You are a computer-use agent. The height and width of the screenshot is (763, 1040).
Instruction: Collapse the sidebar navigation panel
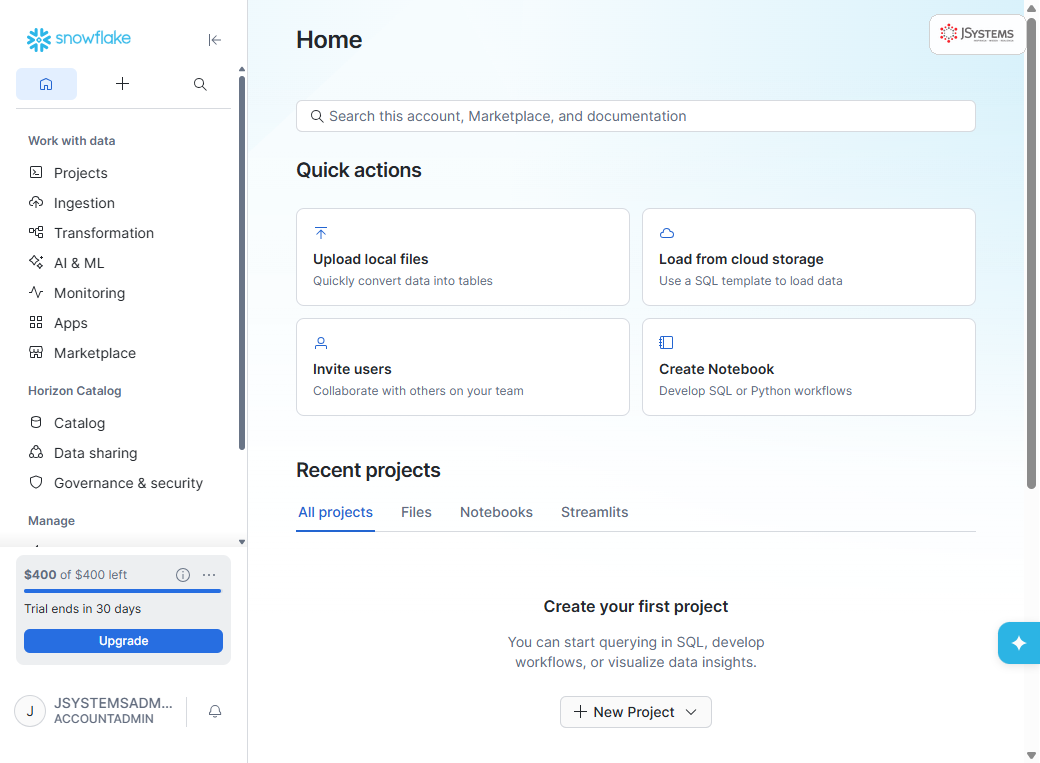[x=214, y=40]
